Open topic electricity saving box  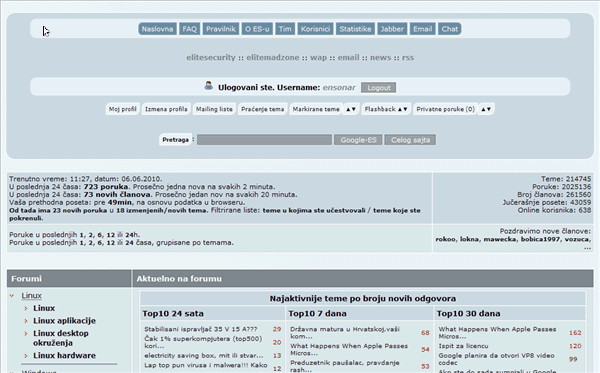click(x=204, y=355)
